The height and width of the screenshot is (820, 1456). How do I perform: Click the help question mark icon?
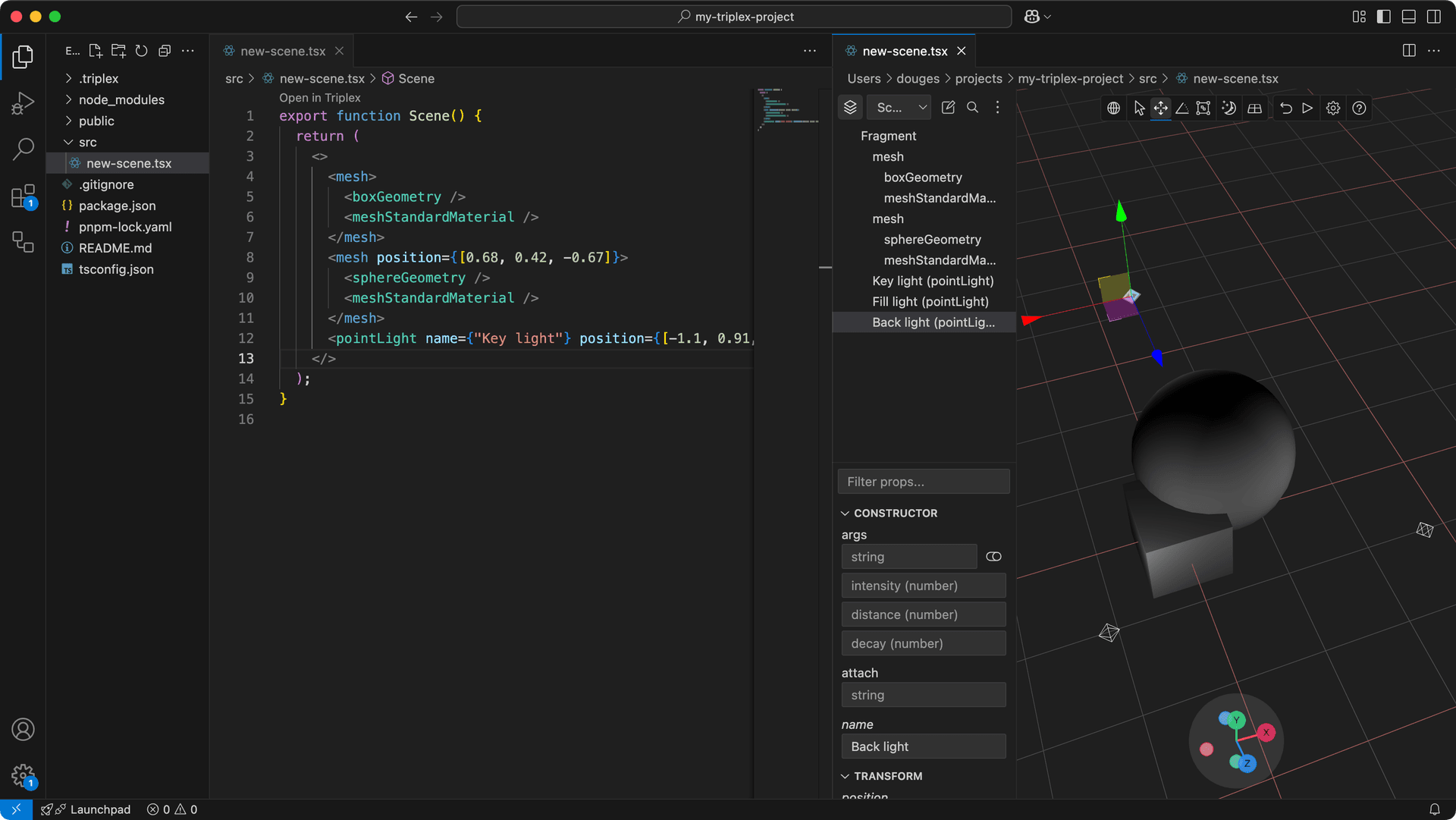point(1359,108)
